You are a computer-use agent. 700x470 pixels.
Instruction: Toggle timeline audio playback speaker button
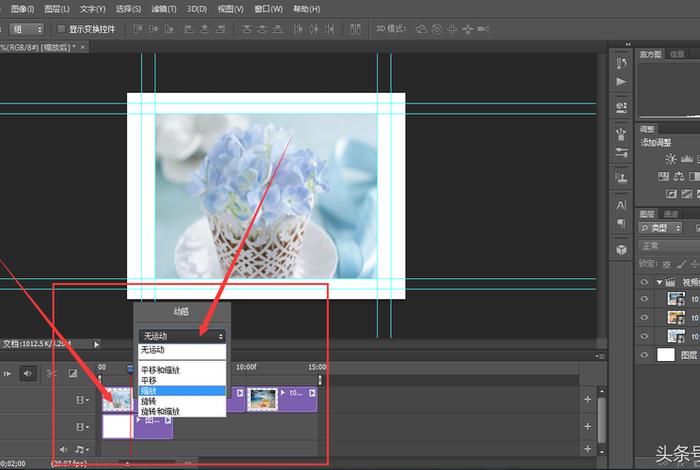point(28,374)
